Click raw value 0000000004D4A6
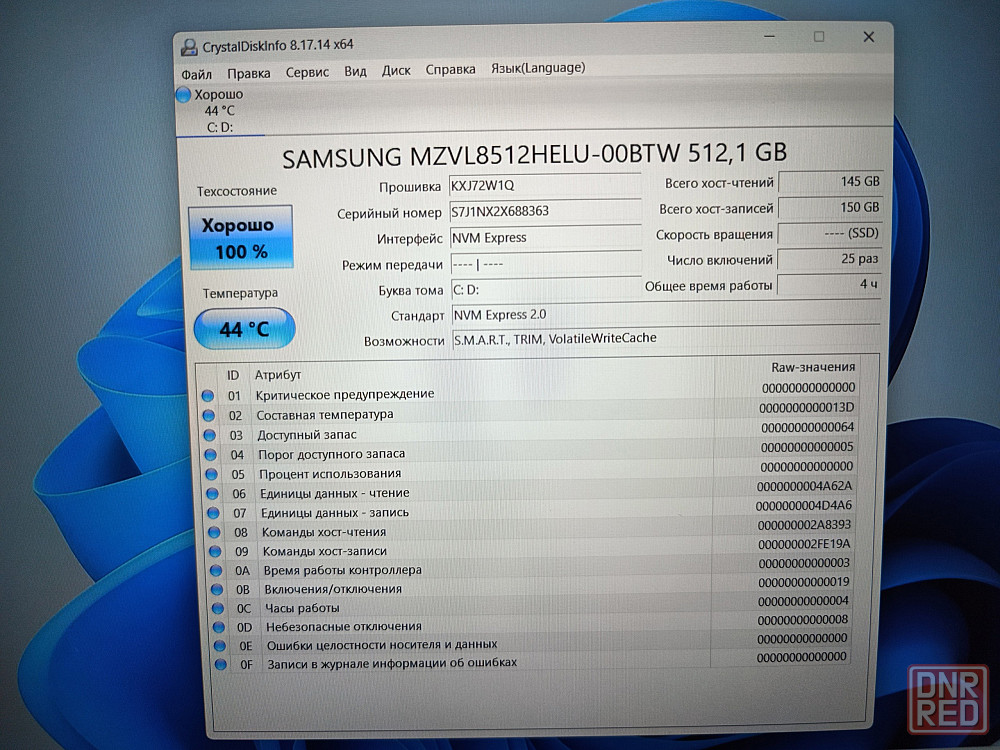This screenshot has width=1000, height=750. click(x=804, y=506)
